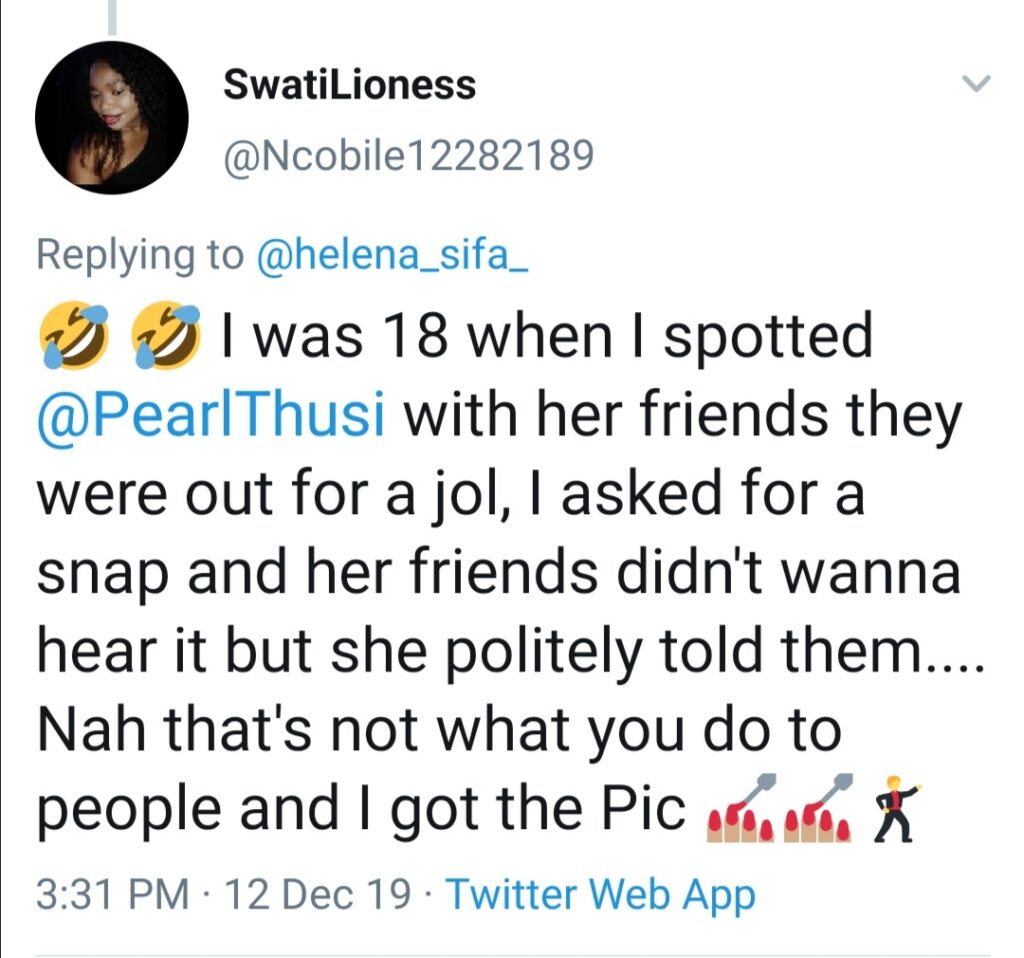Expand the tweet options chevron
Image resolution: width=1024 pixels, height=958 pixels.
point(976,84)
